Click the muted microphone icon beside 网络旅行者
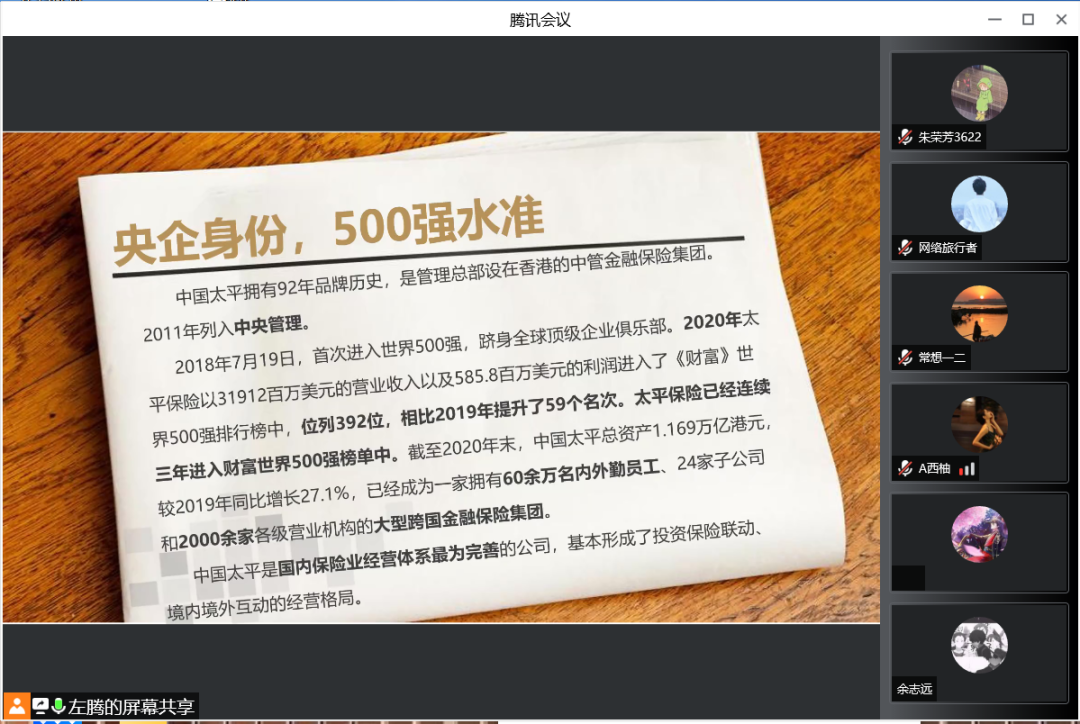Viewport: 1080px width, 724px height. 905,247
